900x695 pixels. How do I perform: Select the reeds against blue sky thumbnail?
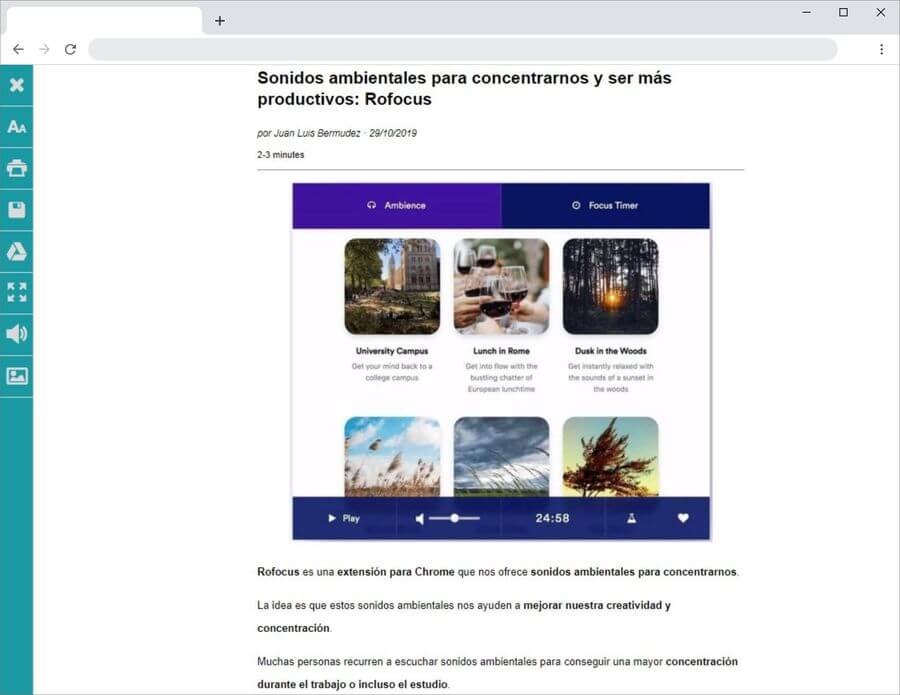coord(392,457)
